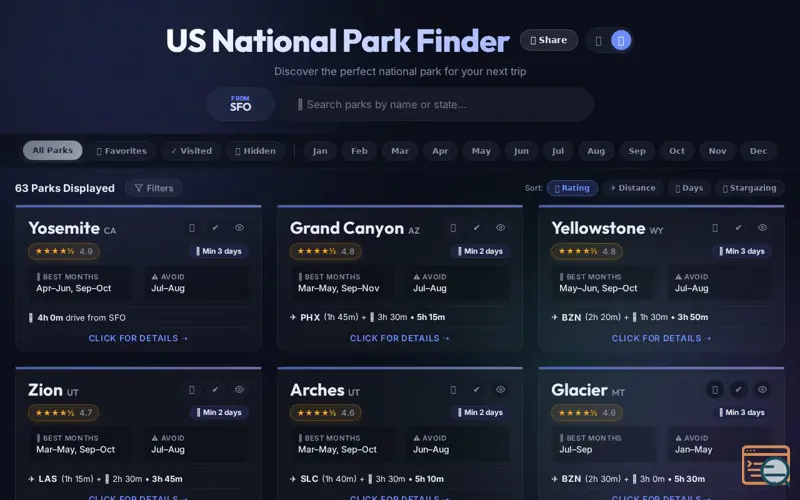The height and width of the screenshot is (500, 800).
Task: Mark Yosemite as visited
Action: pyautogui.click(x=215, y=228)
